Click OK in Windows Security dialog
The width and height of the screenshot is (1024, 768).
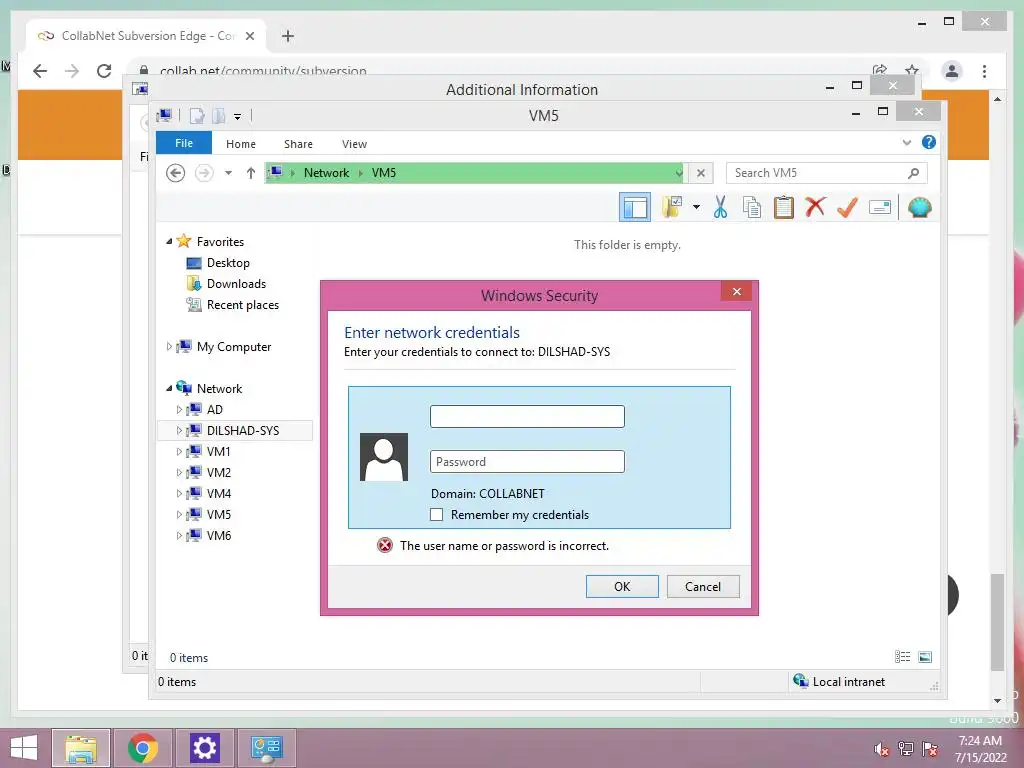(x=622, y=586)
